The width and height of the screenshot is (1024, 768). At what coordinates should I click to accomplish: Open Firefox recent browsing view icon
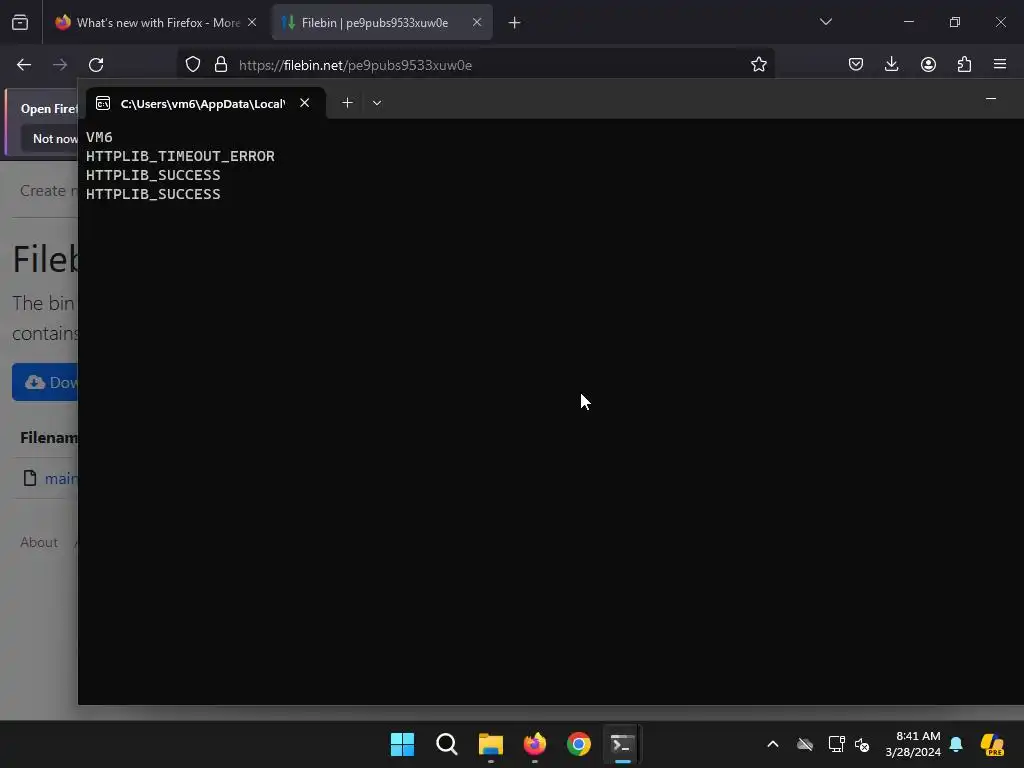coord(20,23)
